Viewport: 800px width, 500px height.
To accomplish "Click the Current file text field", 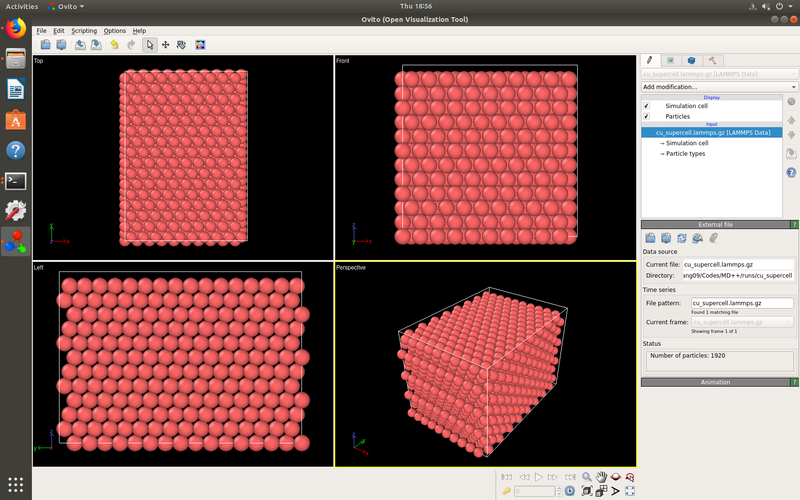I will (x=738, y=264).
